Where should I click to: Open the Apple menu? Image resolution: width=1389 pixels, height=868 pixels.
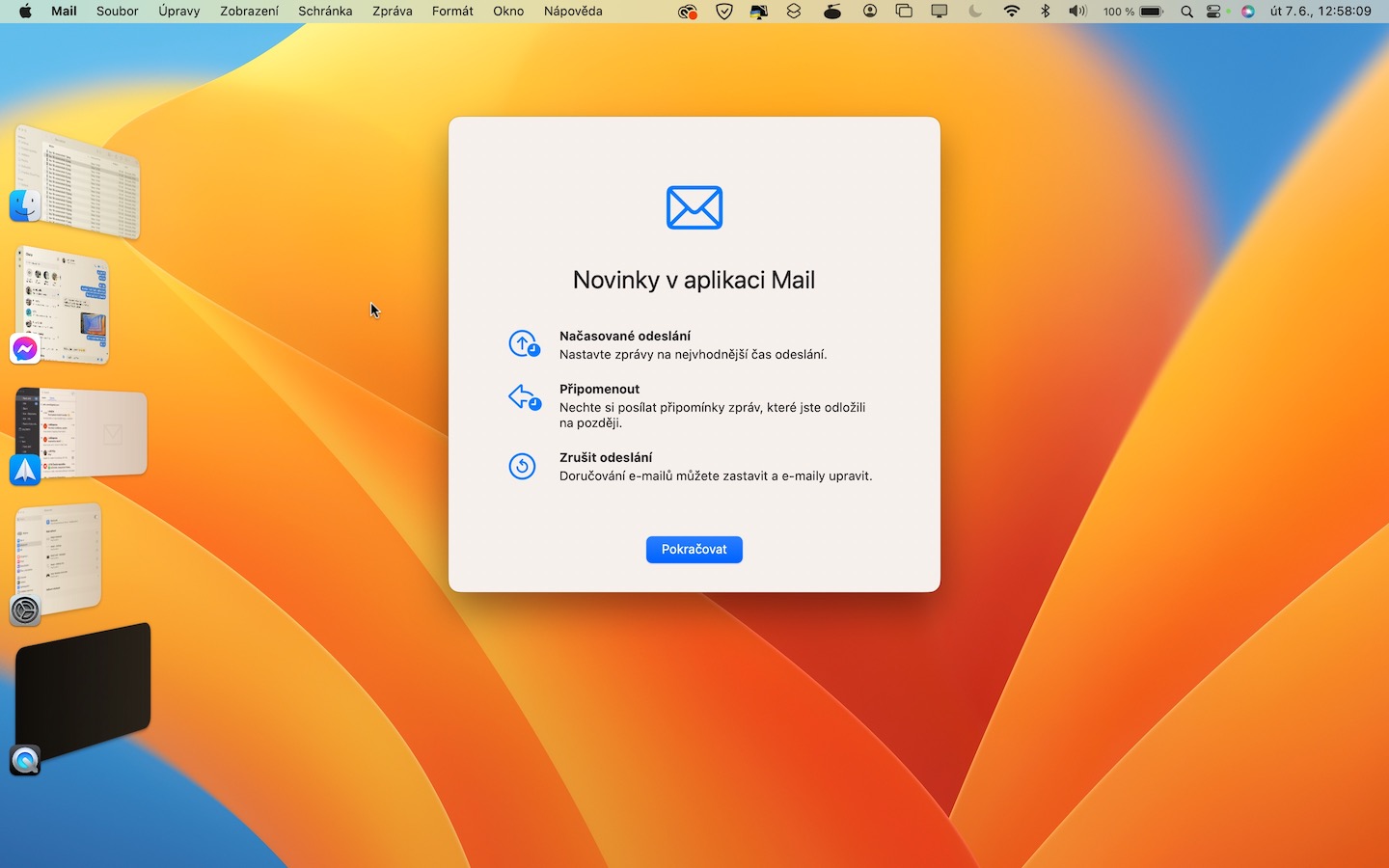click(25, 12)
